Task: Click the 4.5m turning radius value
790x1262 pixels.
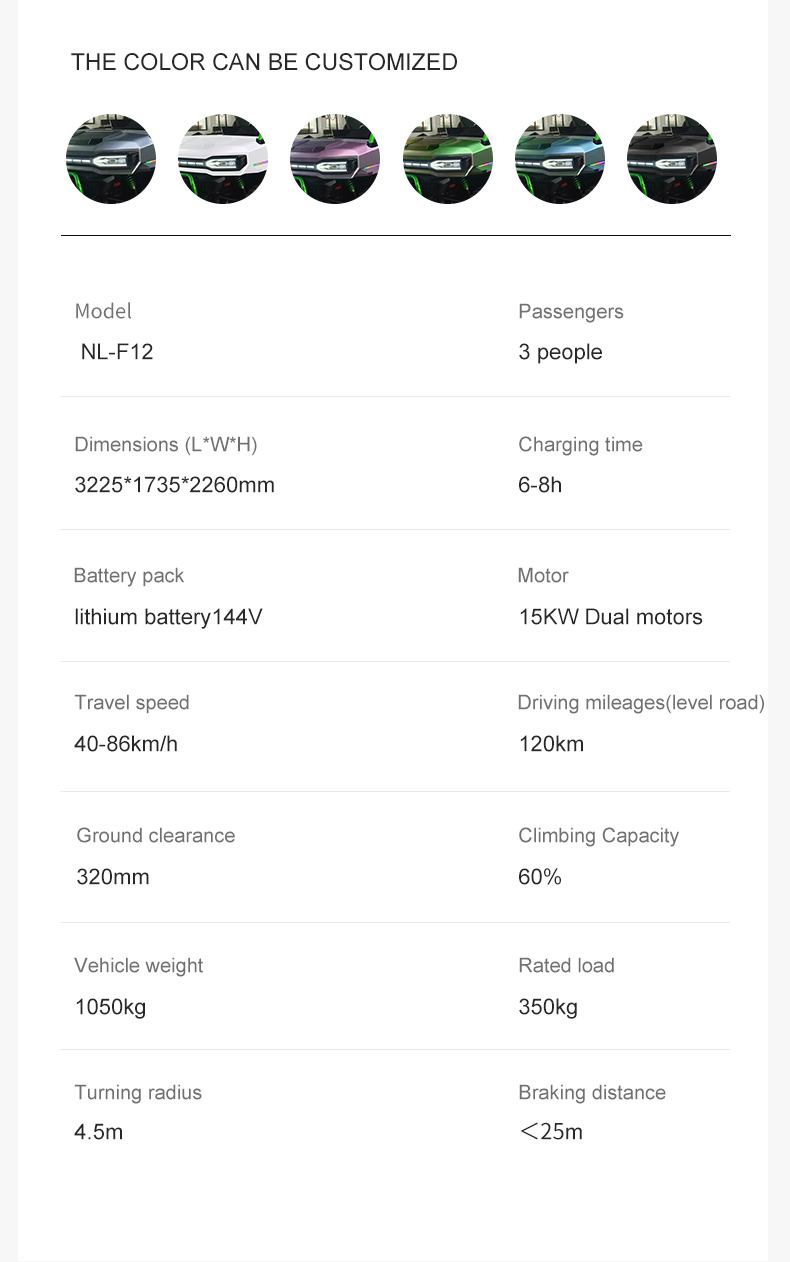Action: 98,1132
